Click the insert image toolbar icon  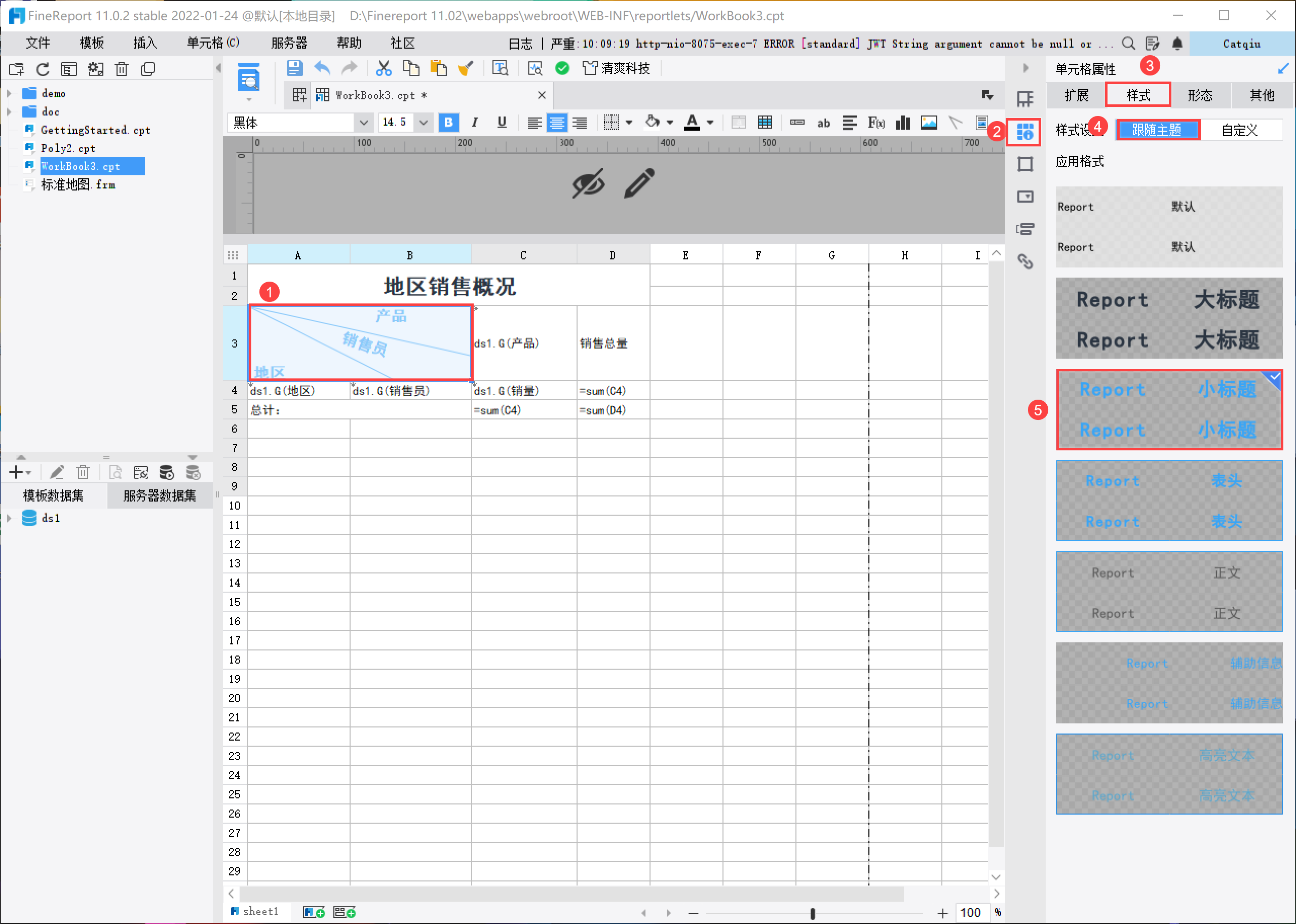(929, 122)
